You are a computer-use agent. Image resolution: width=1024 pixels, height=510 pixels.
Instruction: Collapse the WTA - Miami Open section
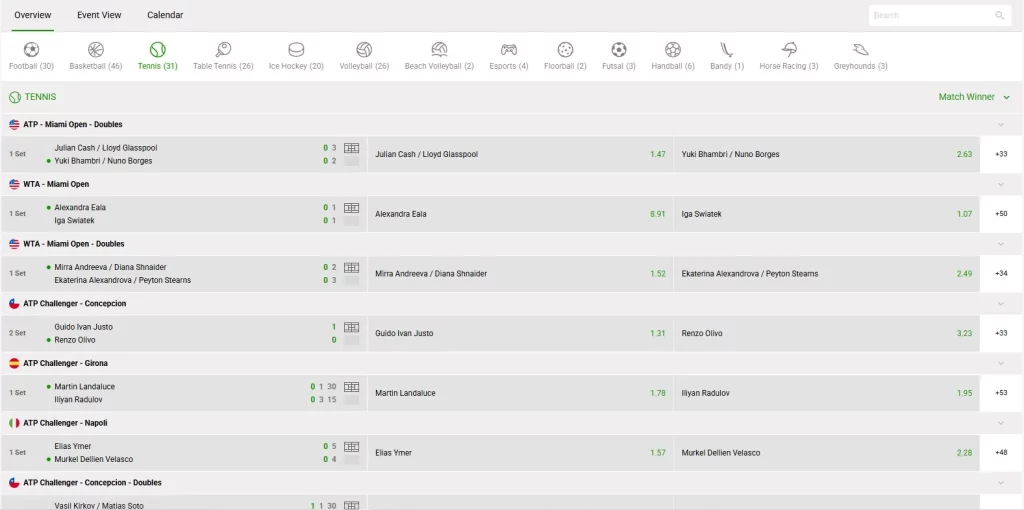1000,184
